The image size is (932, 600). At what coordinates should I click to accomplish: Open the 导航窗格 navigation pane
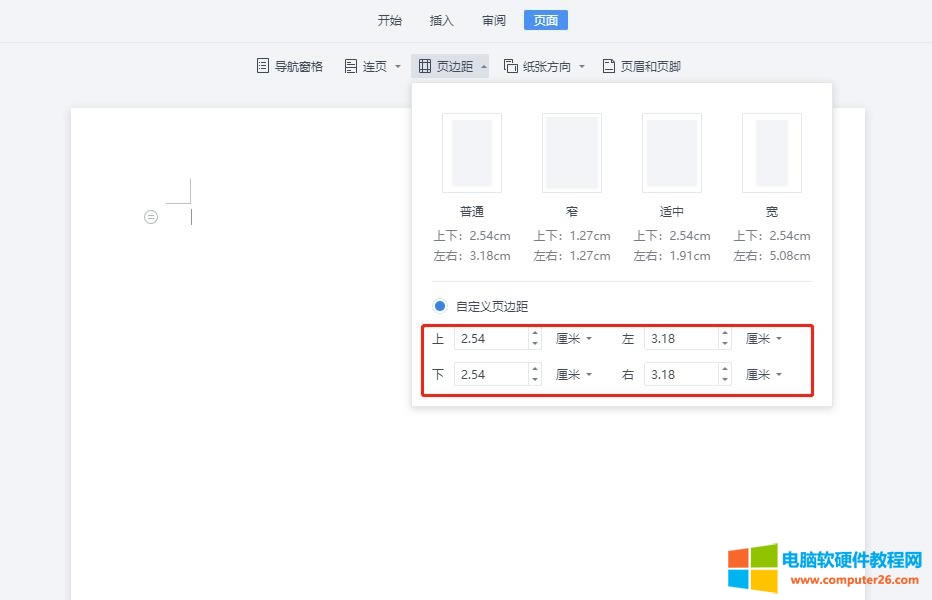coord(289,66)
